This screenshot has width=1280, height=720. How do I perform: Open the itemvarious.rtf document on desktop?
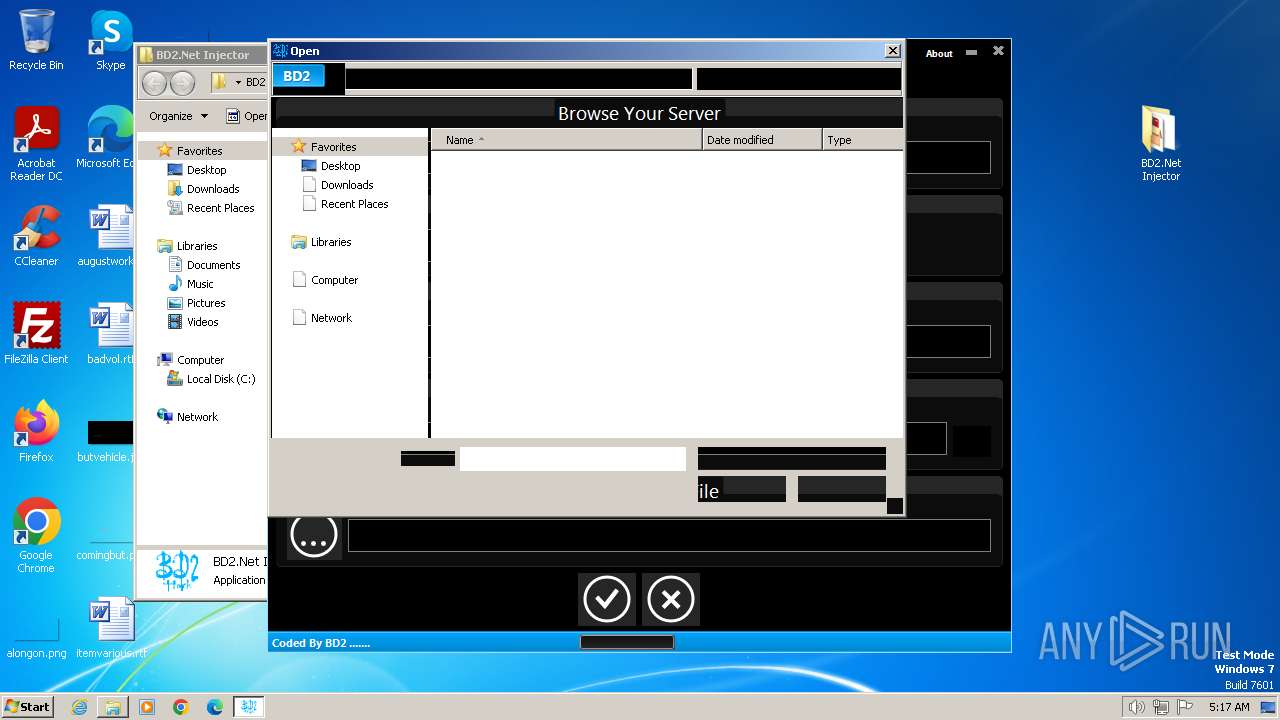pyautogui.click(x=110, y=628)
